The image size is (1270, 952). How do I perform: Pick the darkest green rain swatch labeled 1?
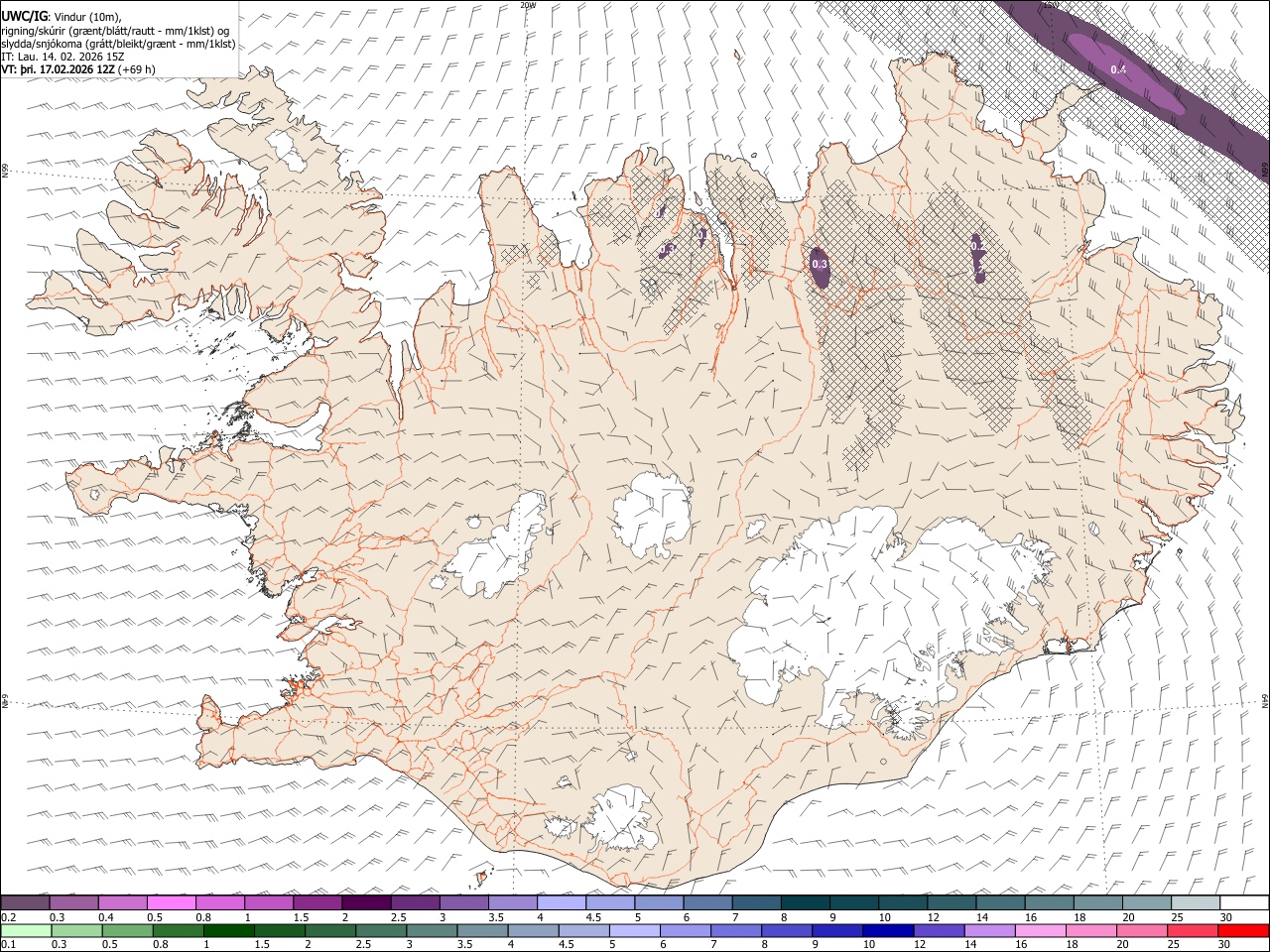pyautogui.click(x=228, y=930)
